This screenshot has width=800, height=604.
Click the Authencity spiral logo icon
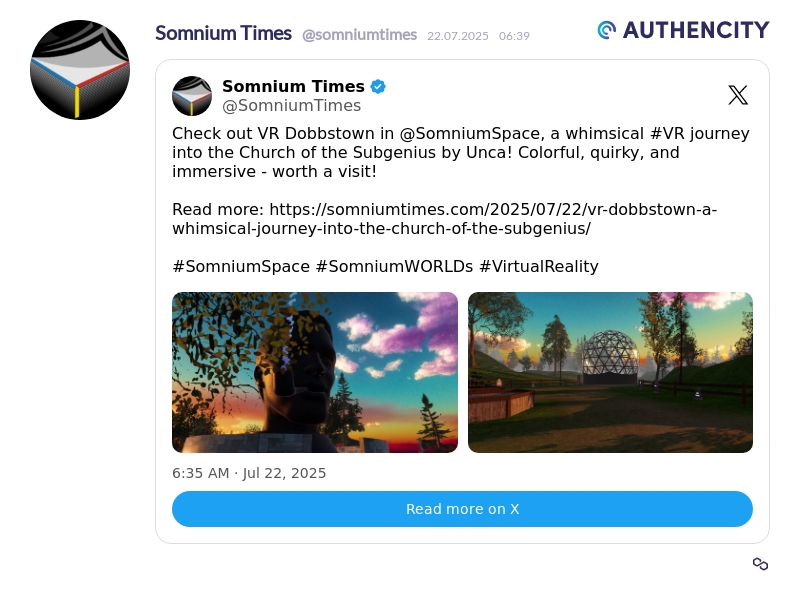point(607,30)
